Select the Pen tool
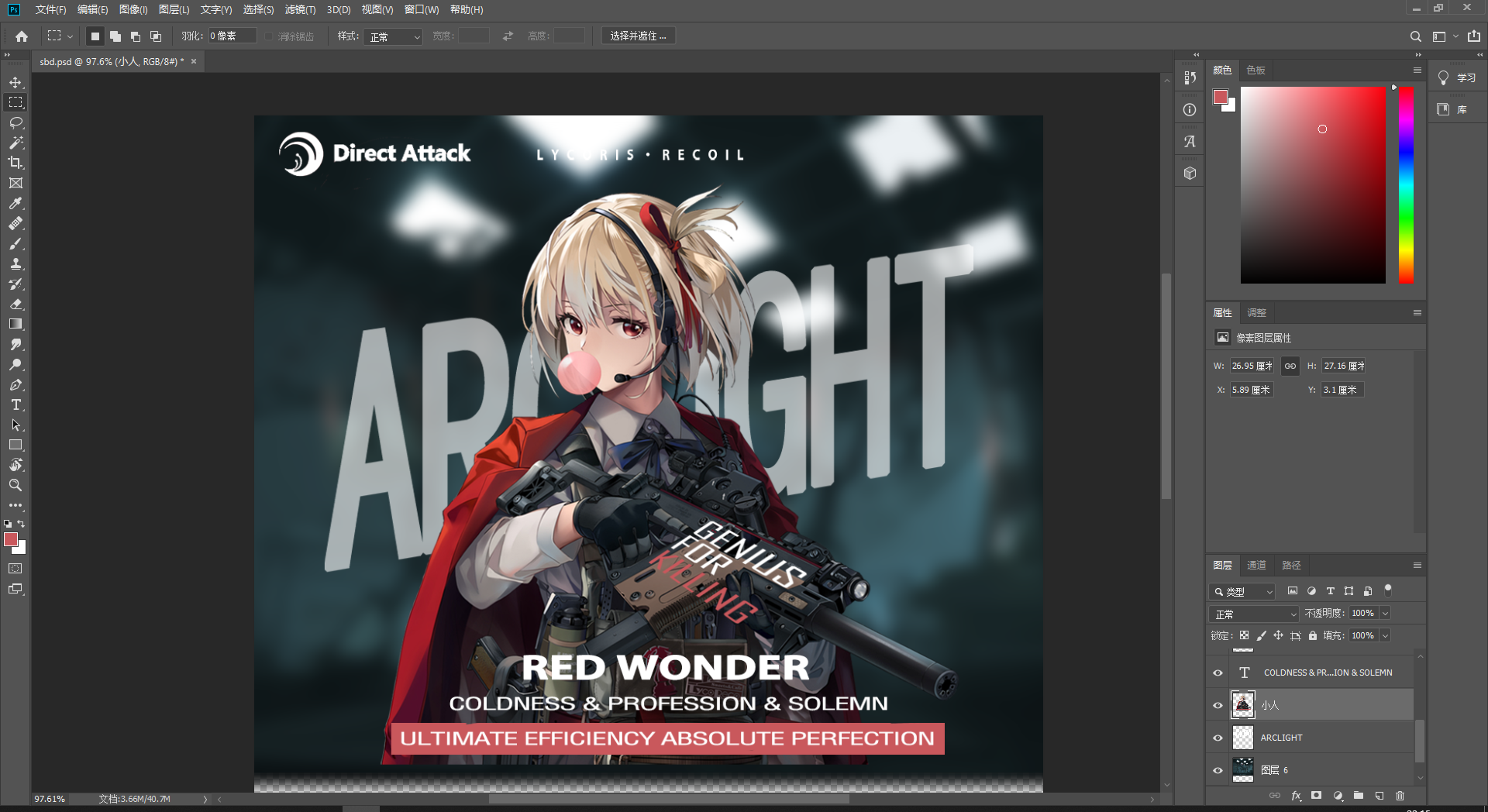Viewport: 1488px width, 812px height. [x=15, y=384]
